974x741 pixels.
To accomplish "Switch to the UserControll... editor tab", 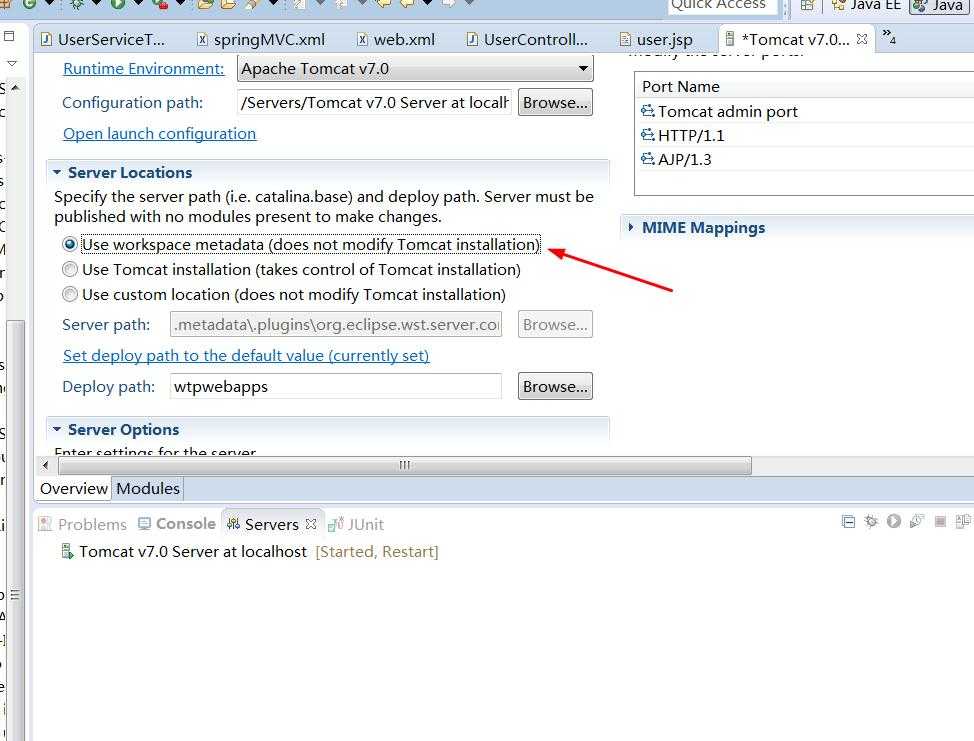I will [527, 40].
